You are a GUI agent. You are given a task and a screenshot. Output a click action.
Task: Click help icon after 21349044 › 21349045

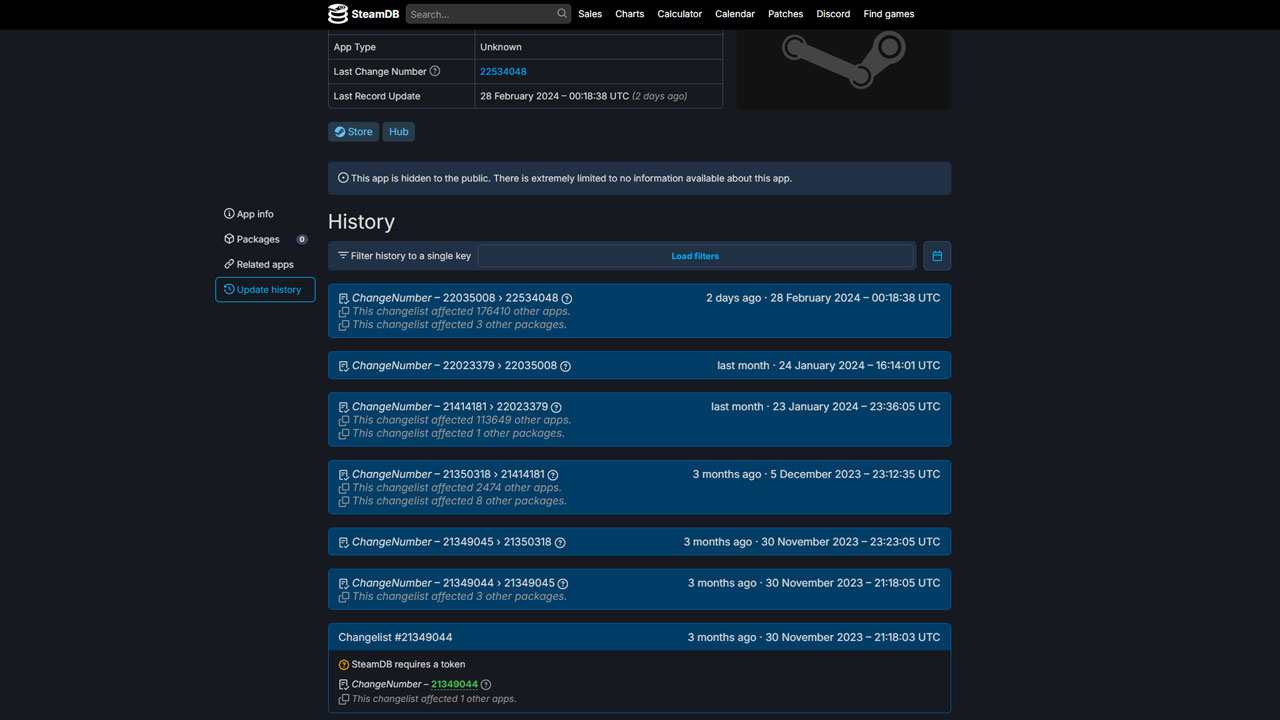point(563,584)
